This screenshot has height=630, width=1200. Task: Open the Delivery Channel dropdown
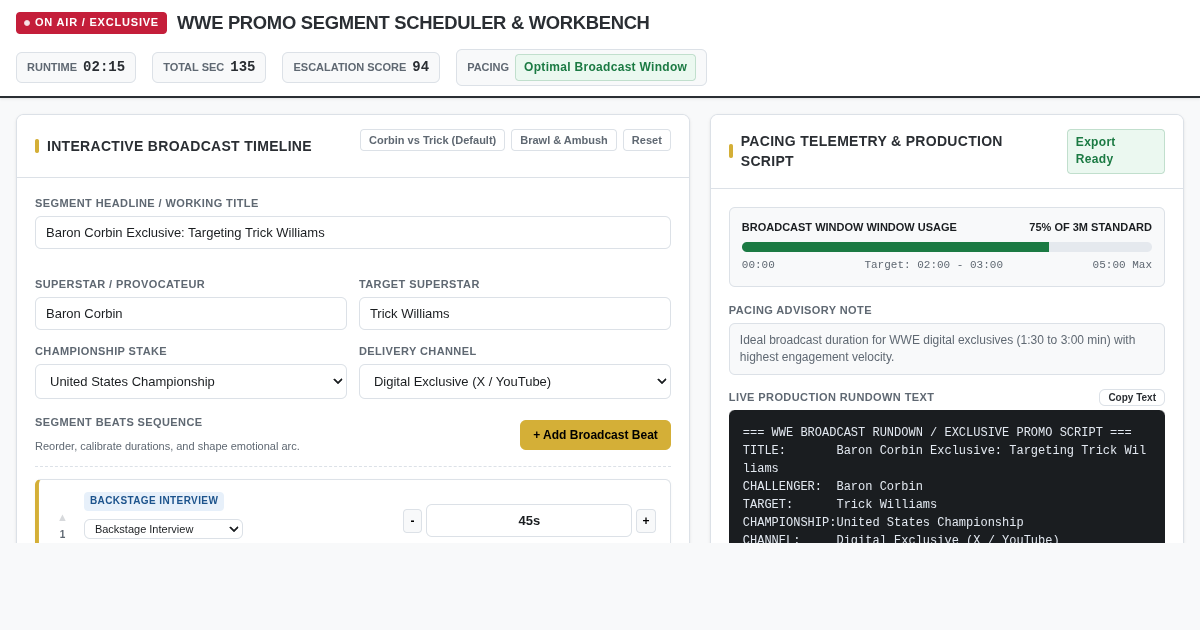pyautogui.click(x=515, y=381)
